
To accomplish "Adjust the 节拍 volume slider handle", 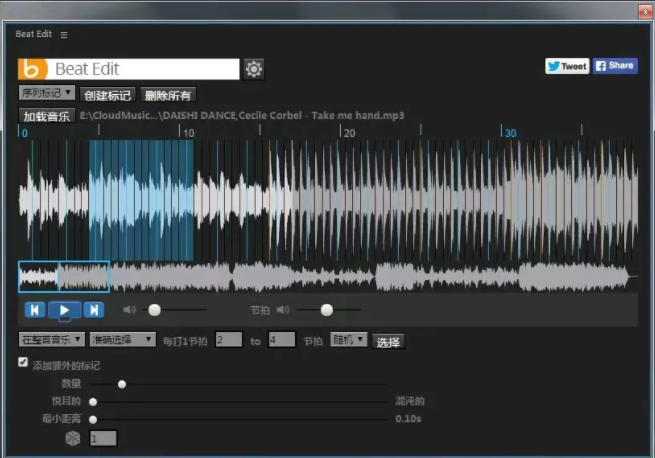I will pyautogui.click(x=327, y=310).
